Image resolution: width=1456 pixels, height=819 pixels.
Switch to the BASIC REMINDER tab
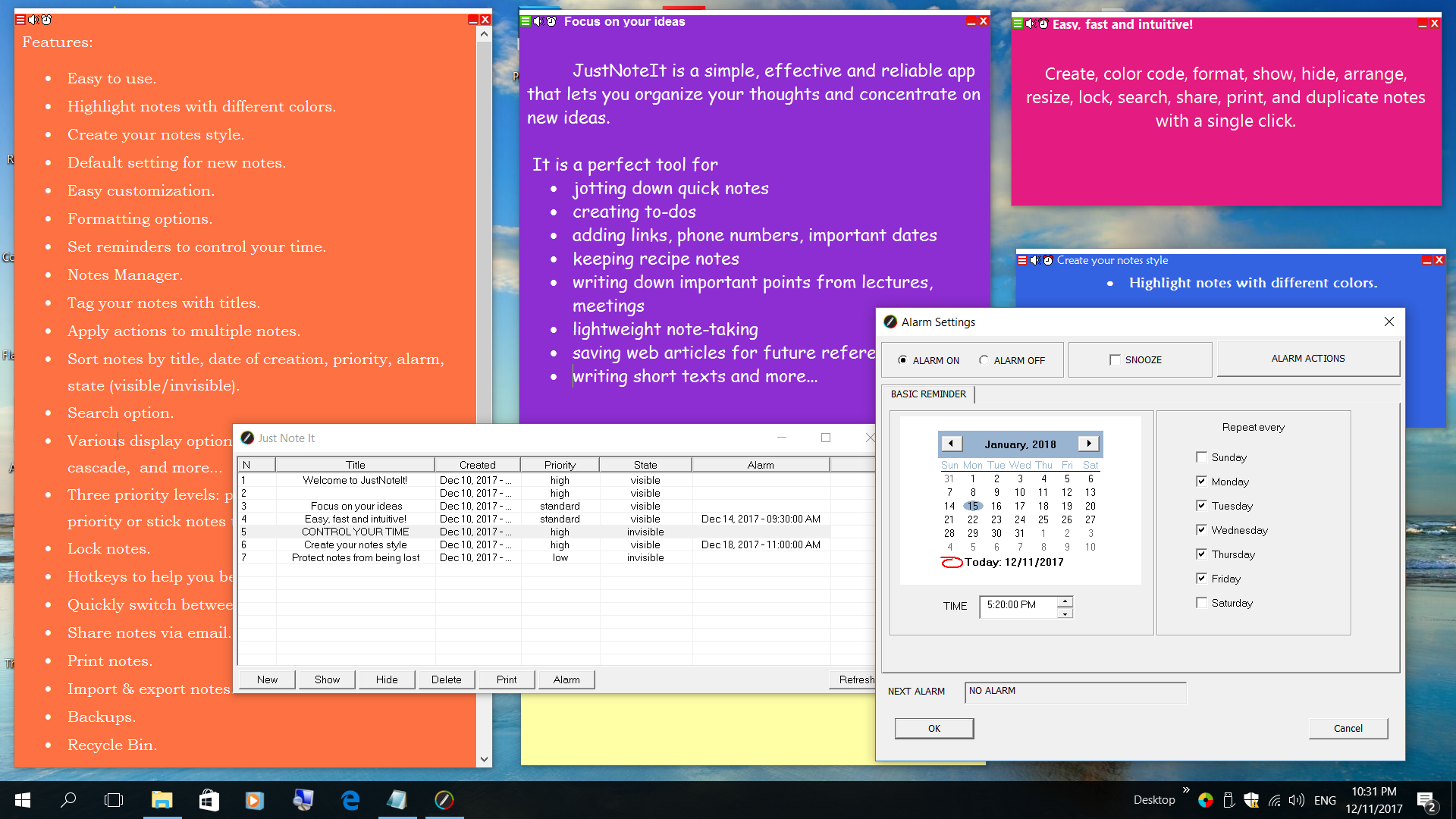tap(929, 394)
